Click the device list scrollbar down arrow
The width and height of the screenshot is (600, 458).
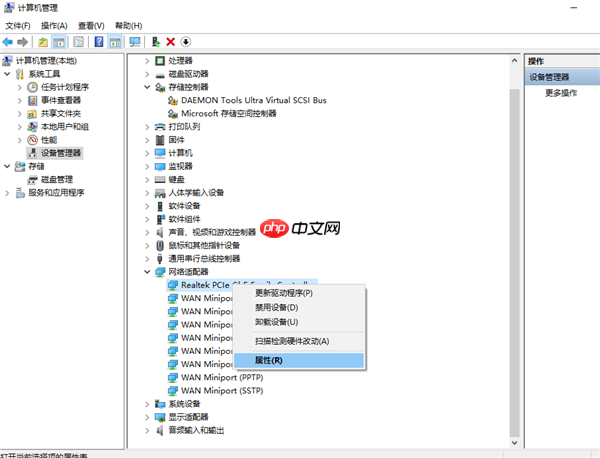click(515, 443)
